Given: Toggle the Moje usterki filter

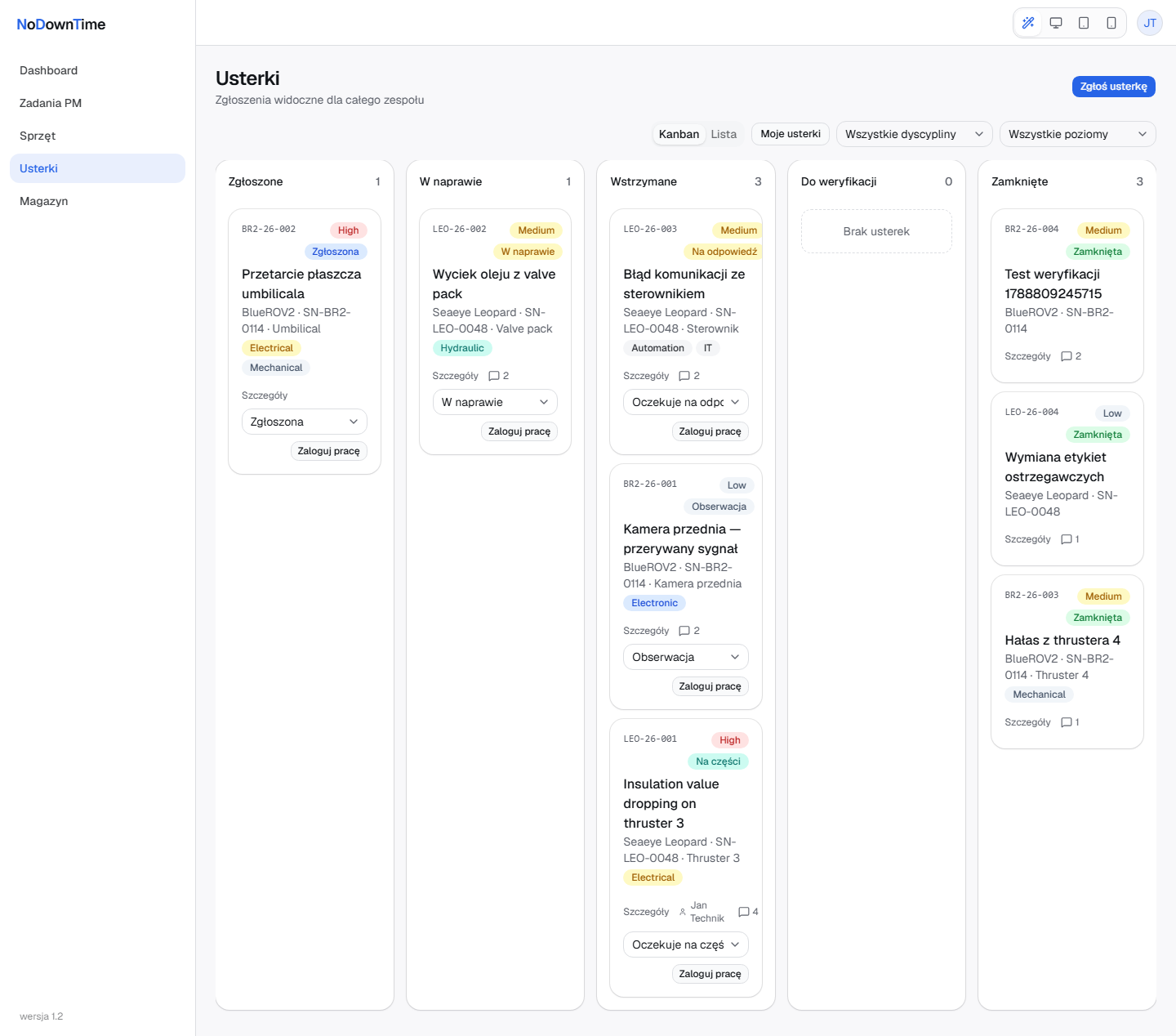Looking at the screenshot, I should point(791,134).
